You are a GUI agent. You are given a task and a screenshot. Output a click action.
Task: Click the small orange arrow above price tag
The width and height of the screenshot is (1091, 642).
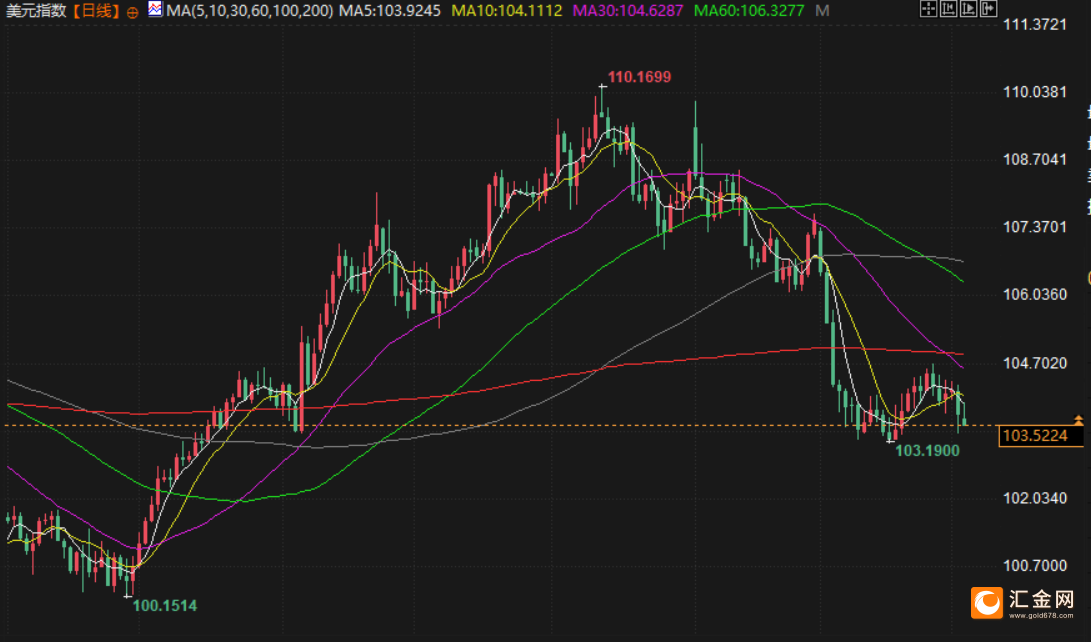(1078, 420)
